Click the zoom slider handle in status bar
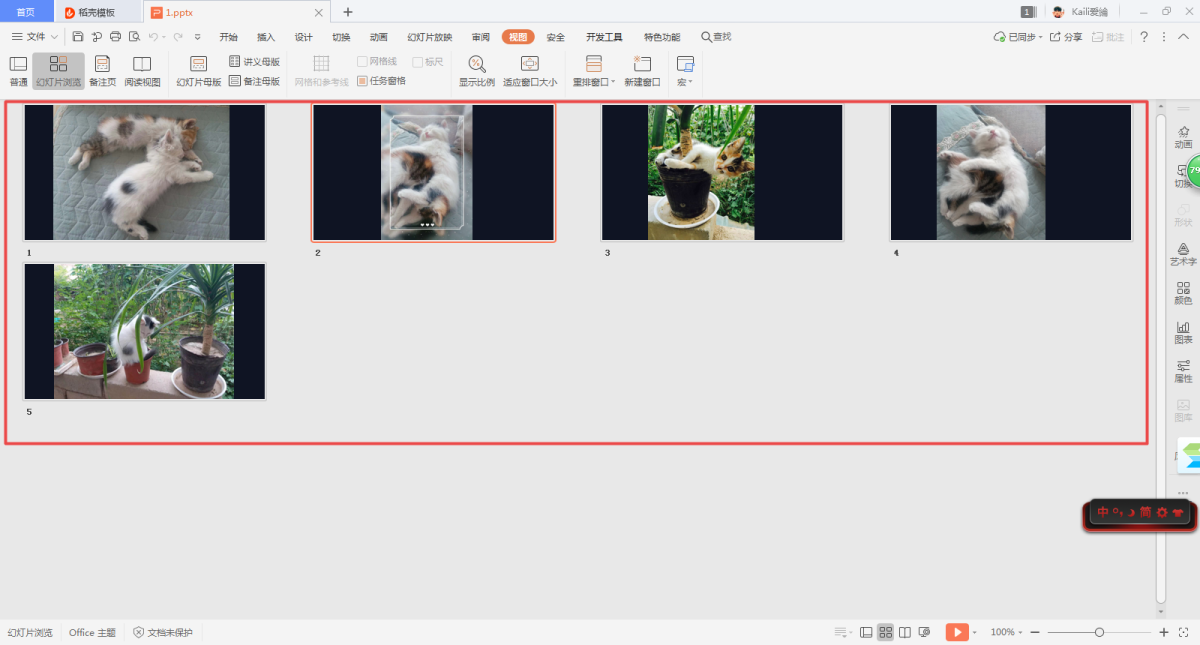The height and width of the screenshot is (645, 1200). [x=1099, y=632]
